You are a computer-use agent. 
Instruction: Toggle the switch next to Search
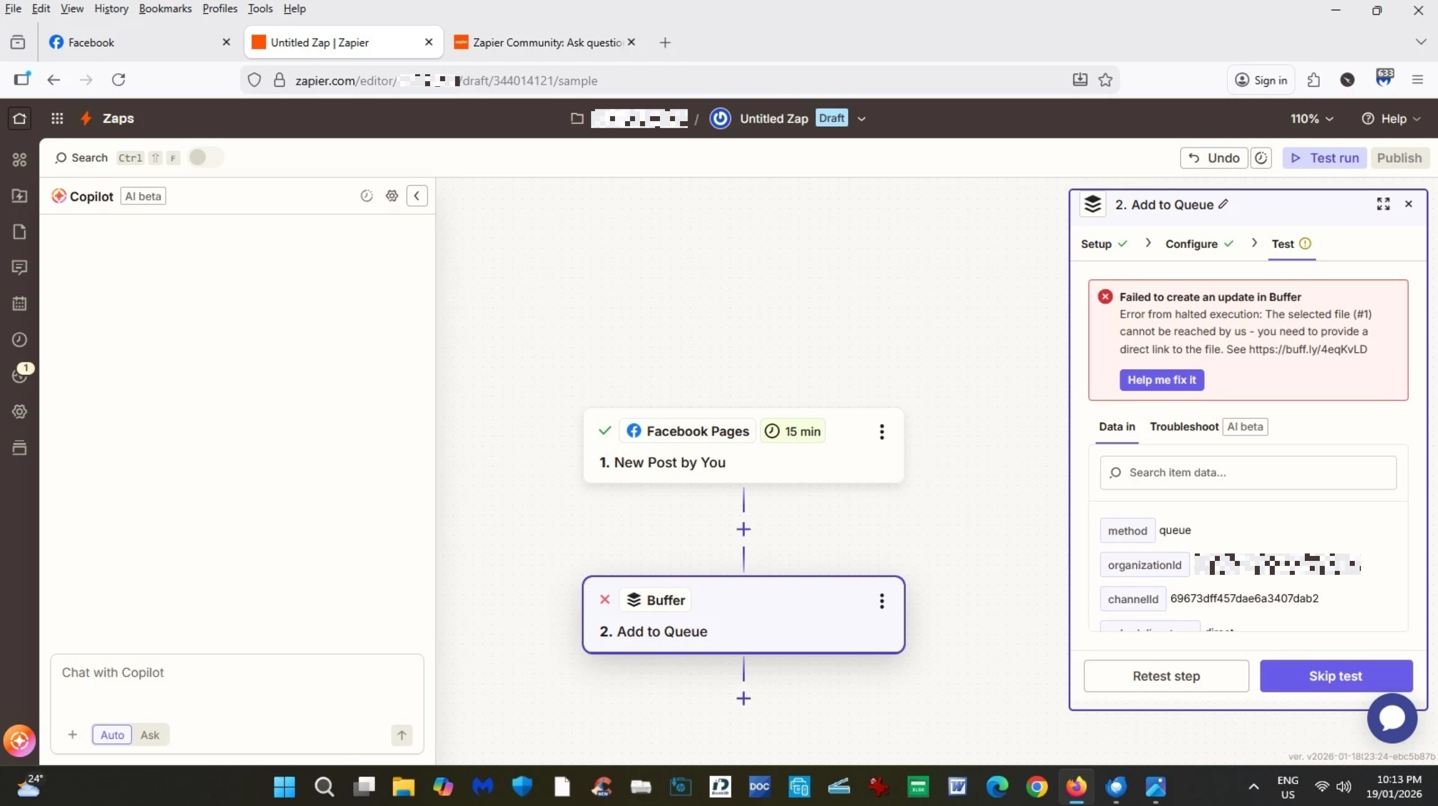coord(204,157)
